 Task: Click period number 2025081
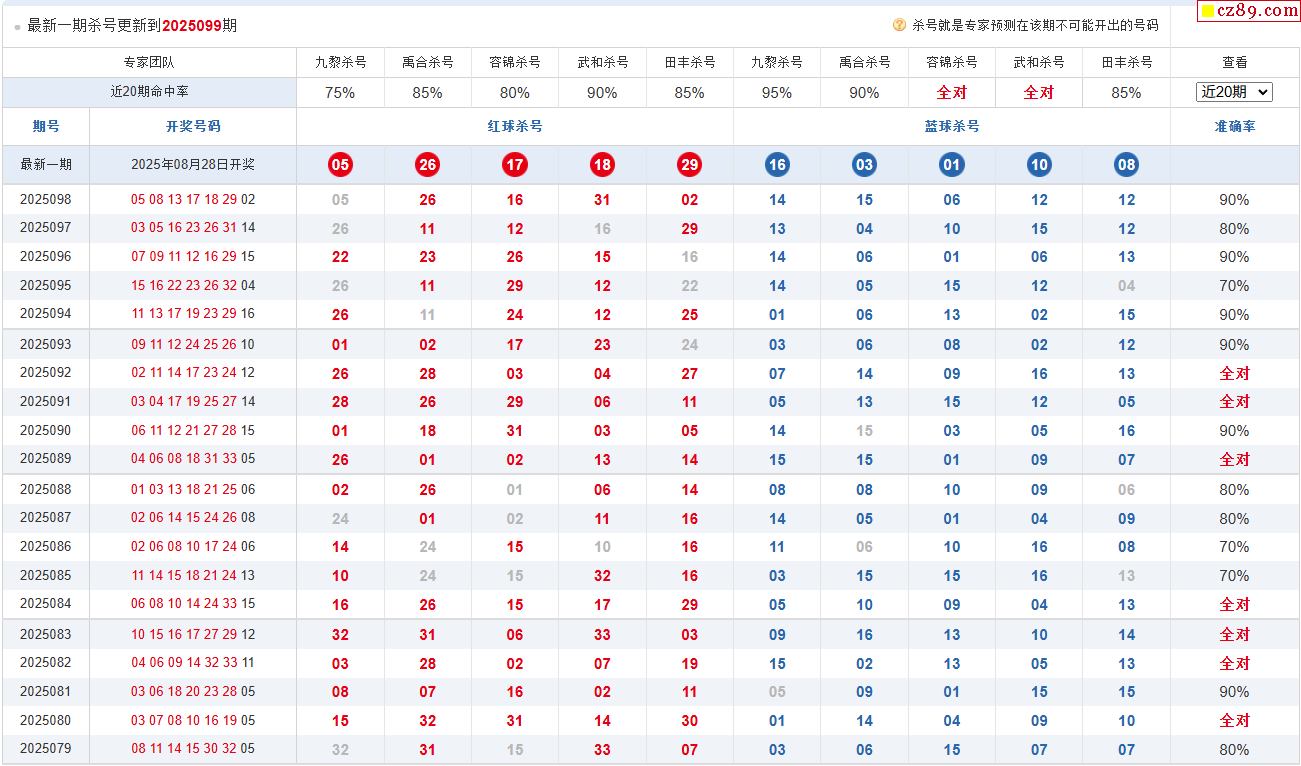(46, 691)
